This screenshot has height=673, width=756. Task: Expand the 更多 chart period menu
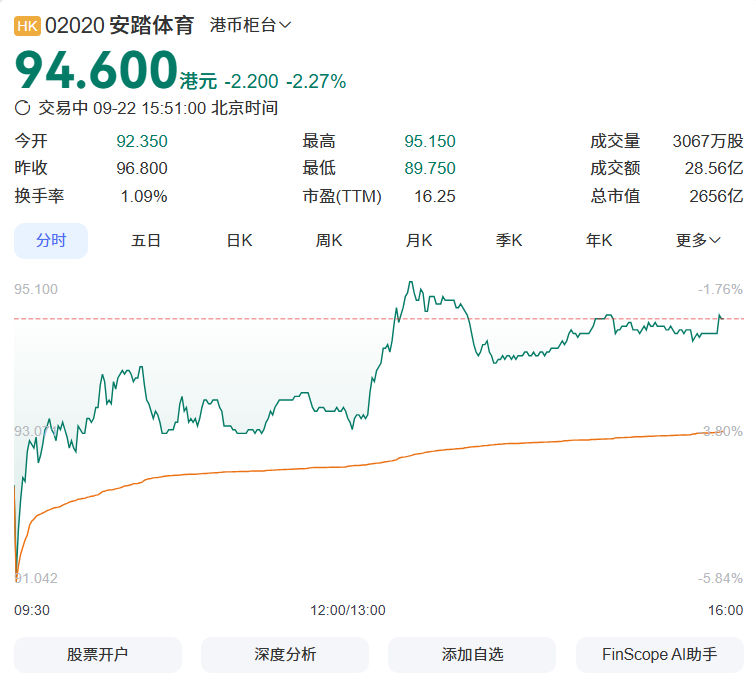[698, 240]
